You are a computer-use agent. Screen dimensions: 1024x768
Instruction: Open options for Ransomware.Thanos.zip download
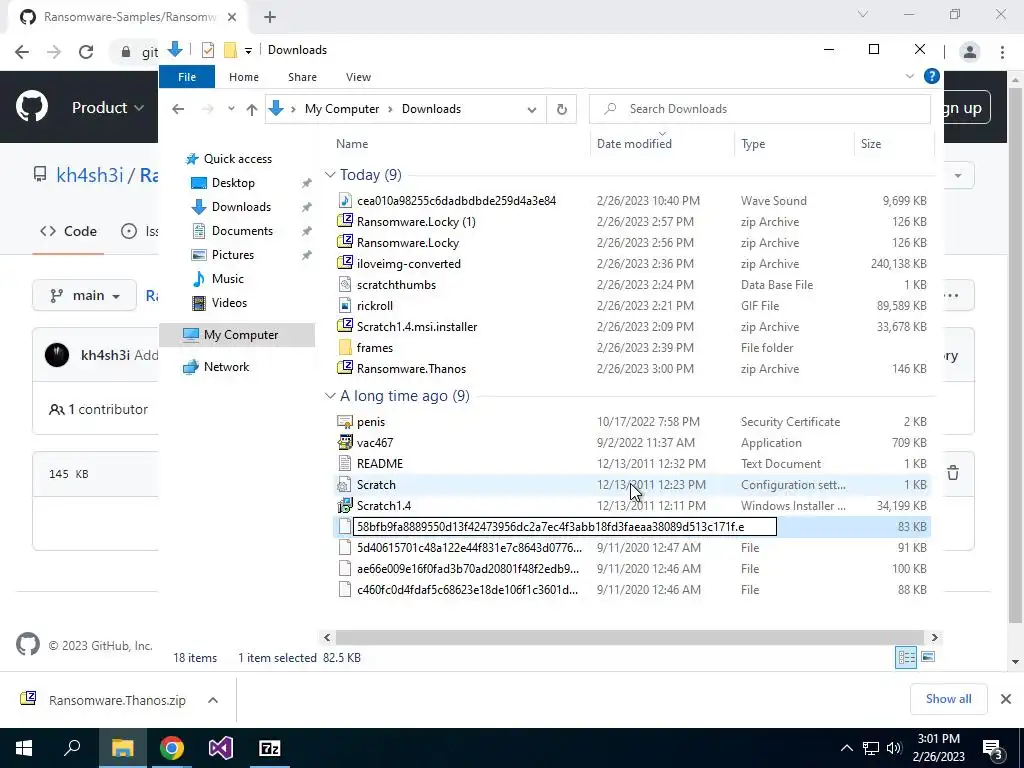pyautogui.click(x=213, y=700)
